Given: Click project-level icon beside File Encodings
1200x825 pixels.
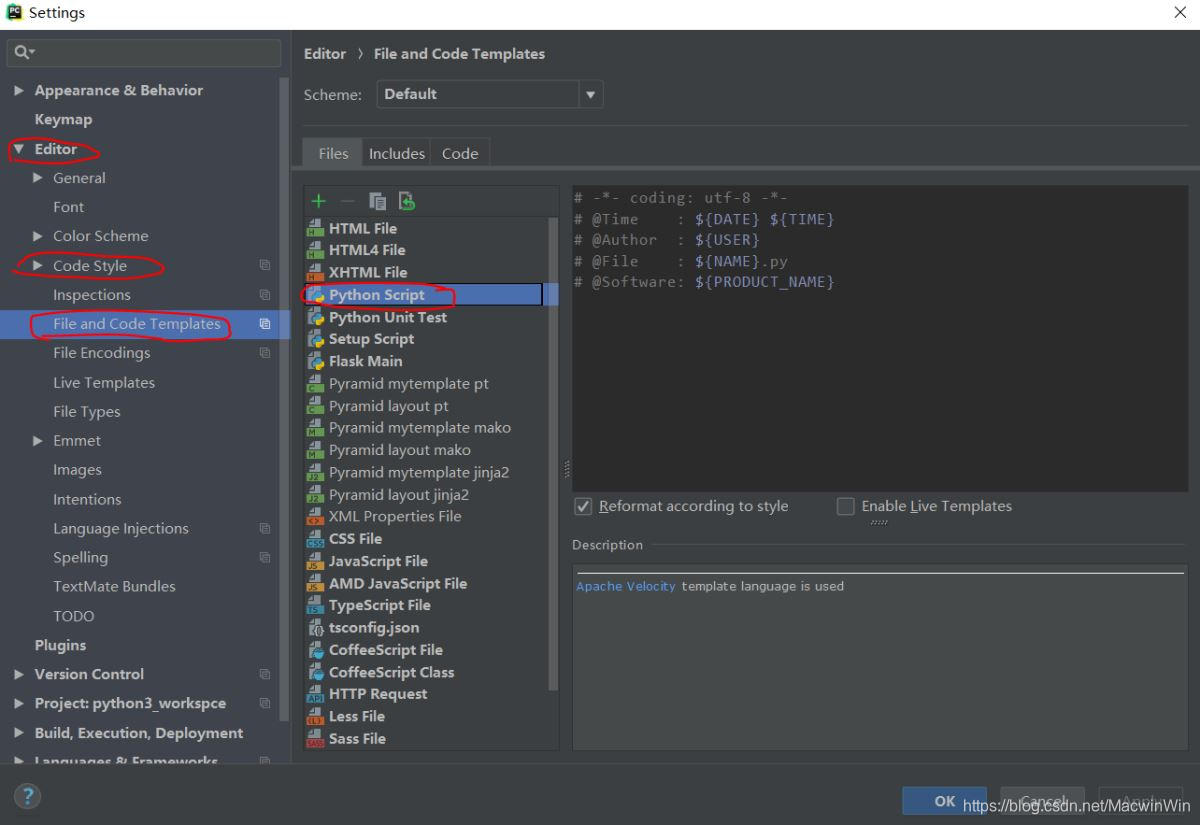Looking at the screenshot, I should (x=265, y=353).
